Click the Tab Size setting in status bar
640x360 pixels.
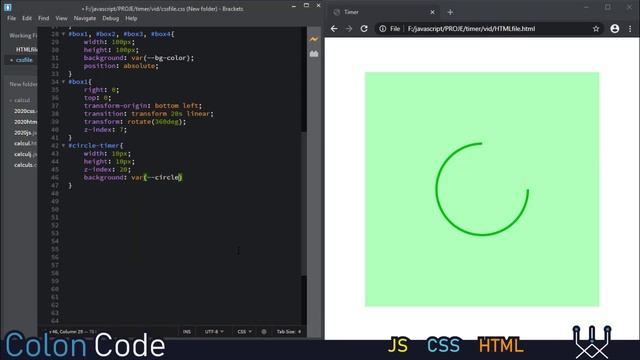[289, 331]
